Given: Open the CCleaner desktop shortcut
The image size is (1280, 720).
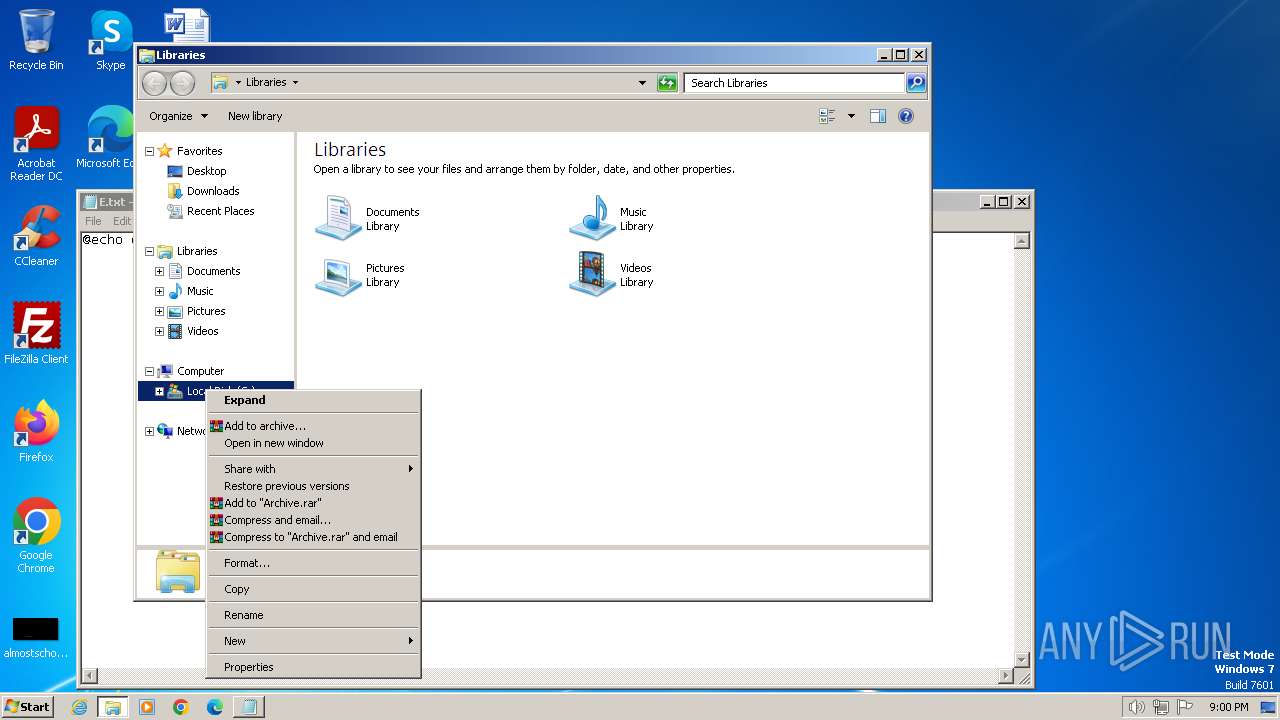Looking at the screenshot, I should (36, 236).
